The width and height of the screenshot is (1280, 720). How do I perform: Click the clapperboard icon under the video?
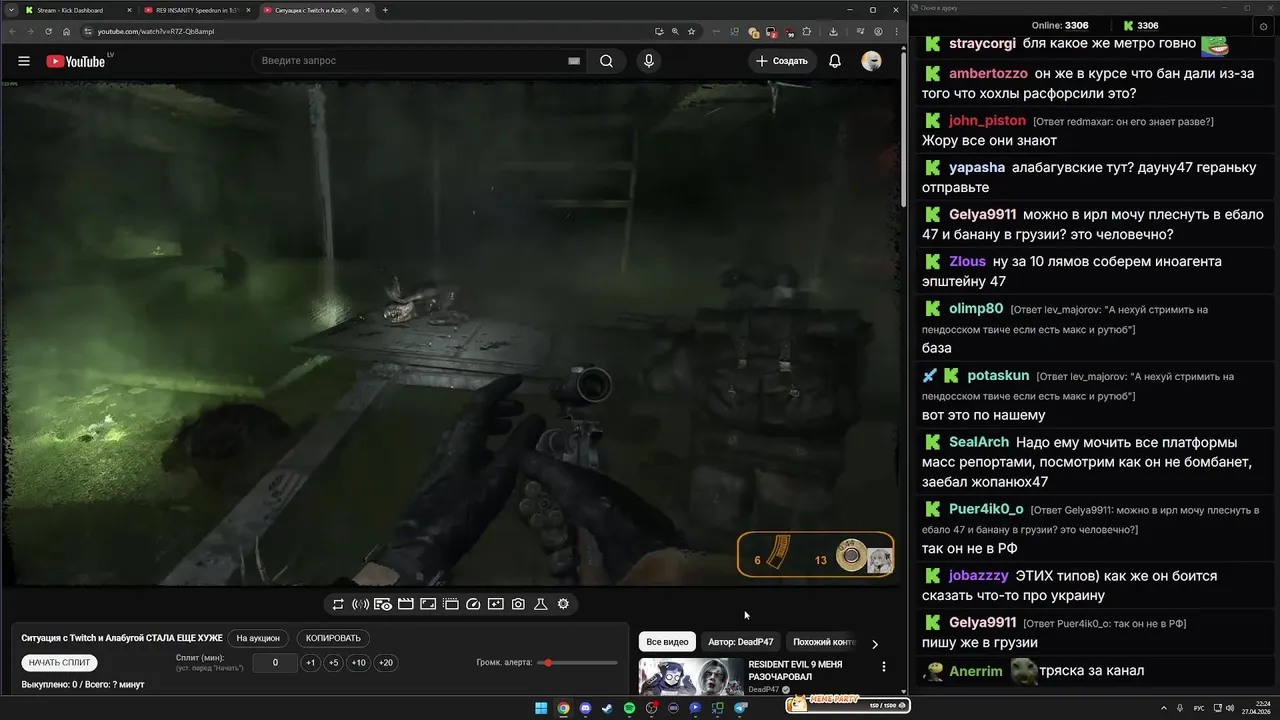406,604
